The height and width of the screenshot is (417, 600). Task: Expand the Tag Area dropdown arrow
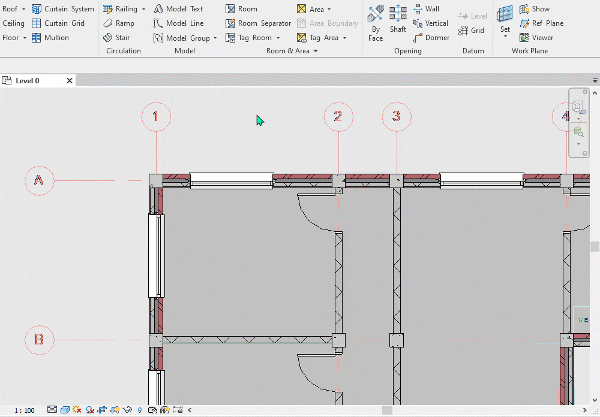coord(344,37)
